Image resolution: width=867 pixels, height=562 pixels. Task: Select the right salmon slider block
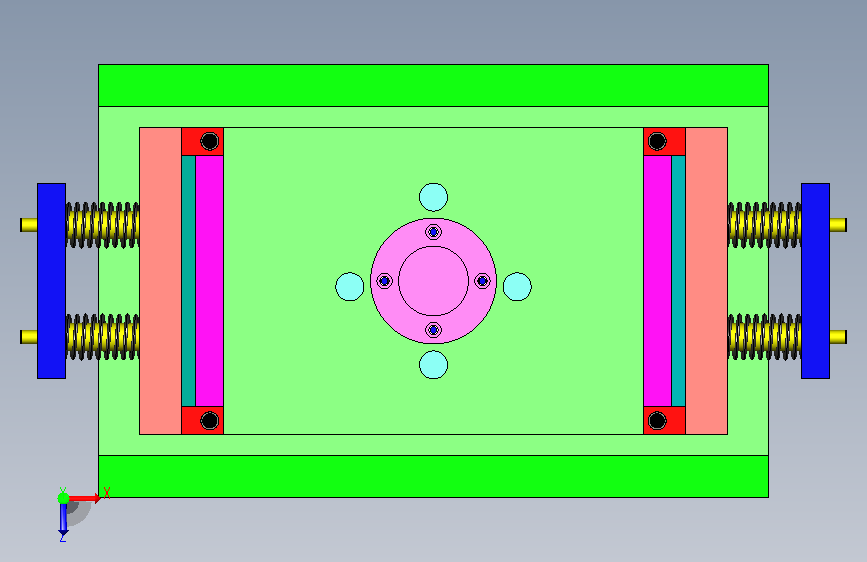[706, 281]
